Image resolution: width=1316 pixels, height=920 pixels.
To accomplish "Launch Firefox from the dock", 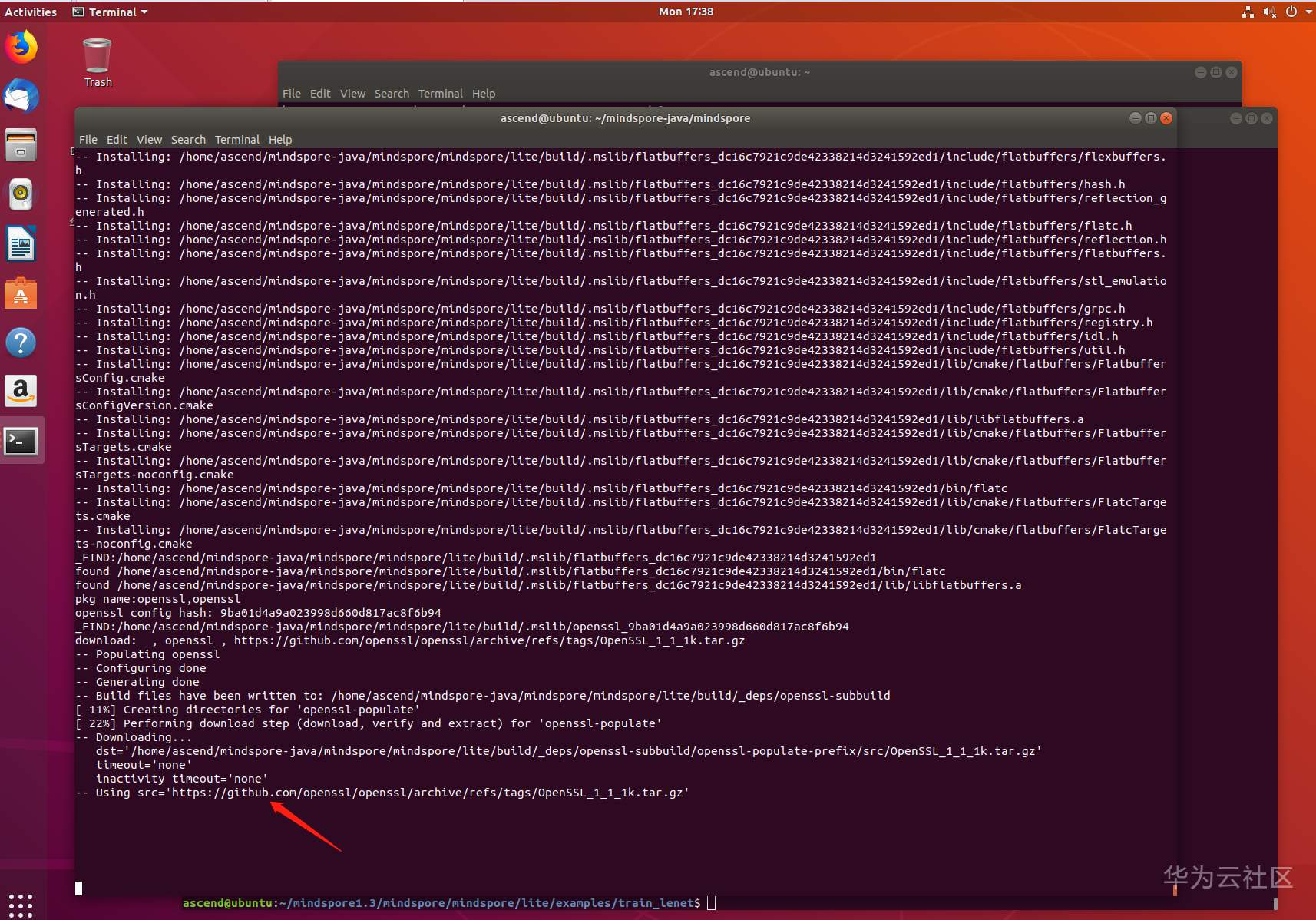I will coord(21,48).
